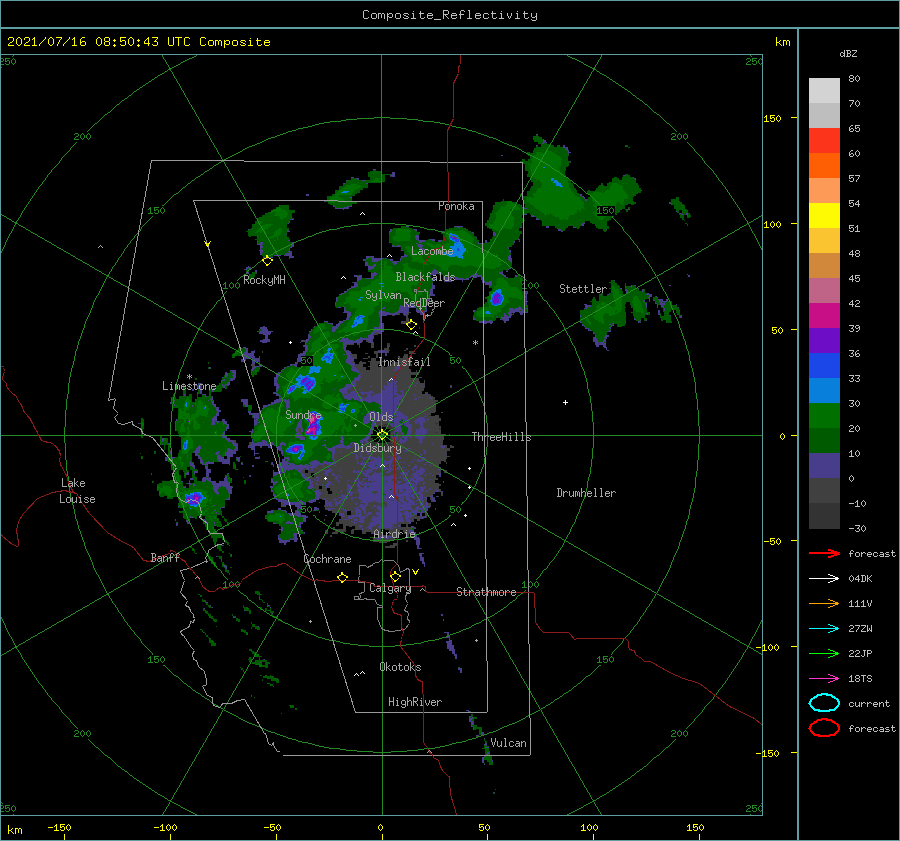Viewport: 900px width, 841px height.
Task: Click the yellow diamond marker near RockyMH
Action: pos(267,261)
